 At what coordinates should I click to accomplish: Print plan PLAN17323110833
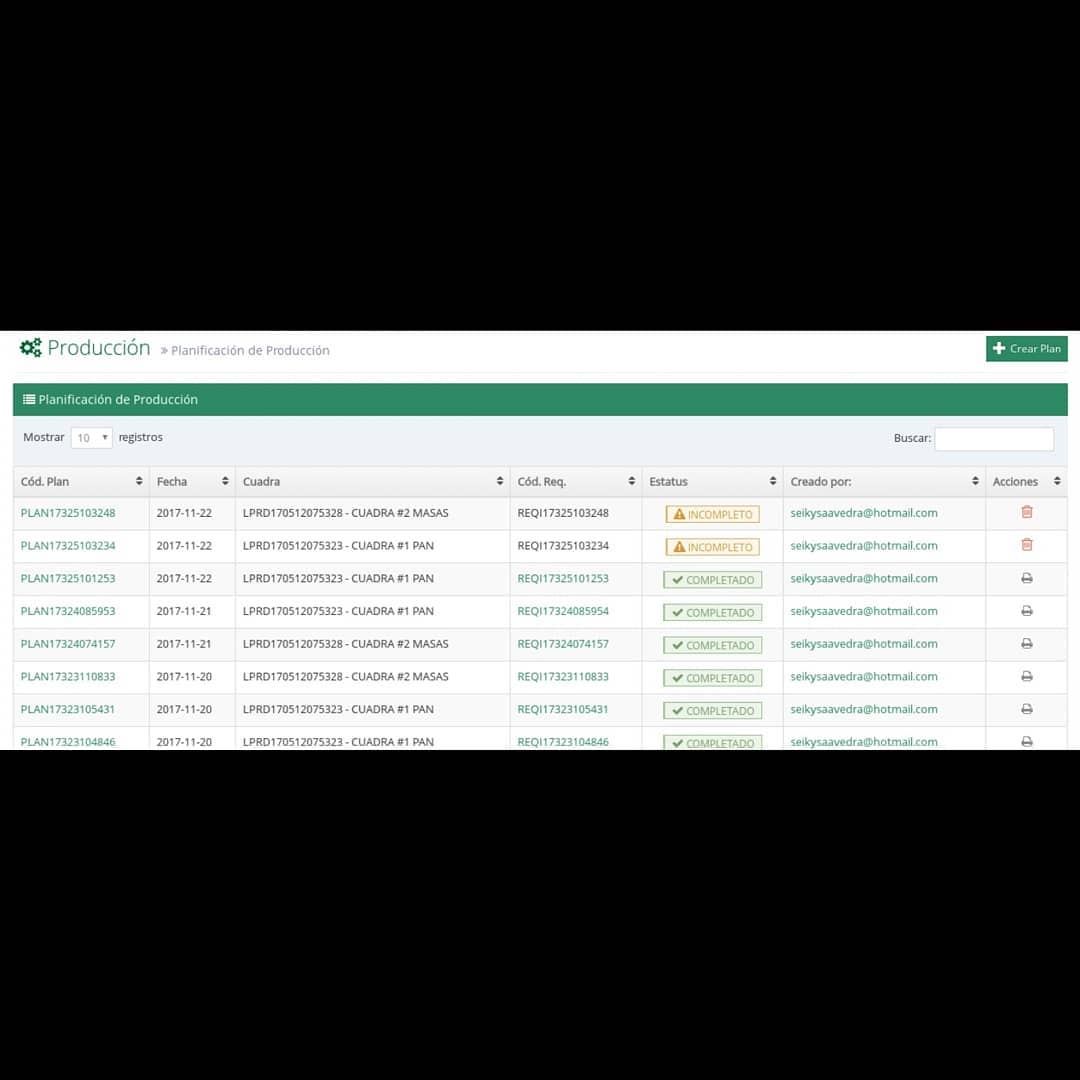coord(1027,676)
